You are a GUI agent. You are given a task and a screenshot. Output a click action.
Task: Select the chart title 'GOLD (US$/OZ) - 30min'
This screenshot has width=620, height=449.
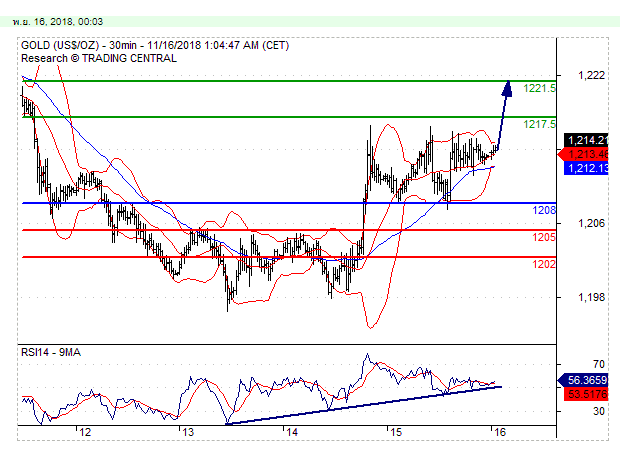pos(79,45)
